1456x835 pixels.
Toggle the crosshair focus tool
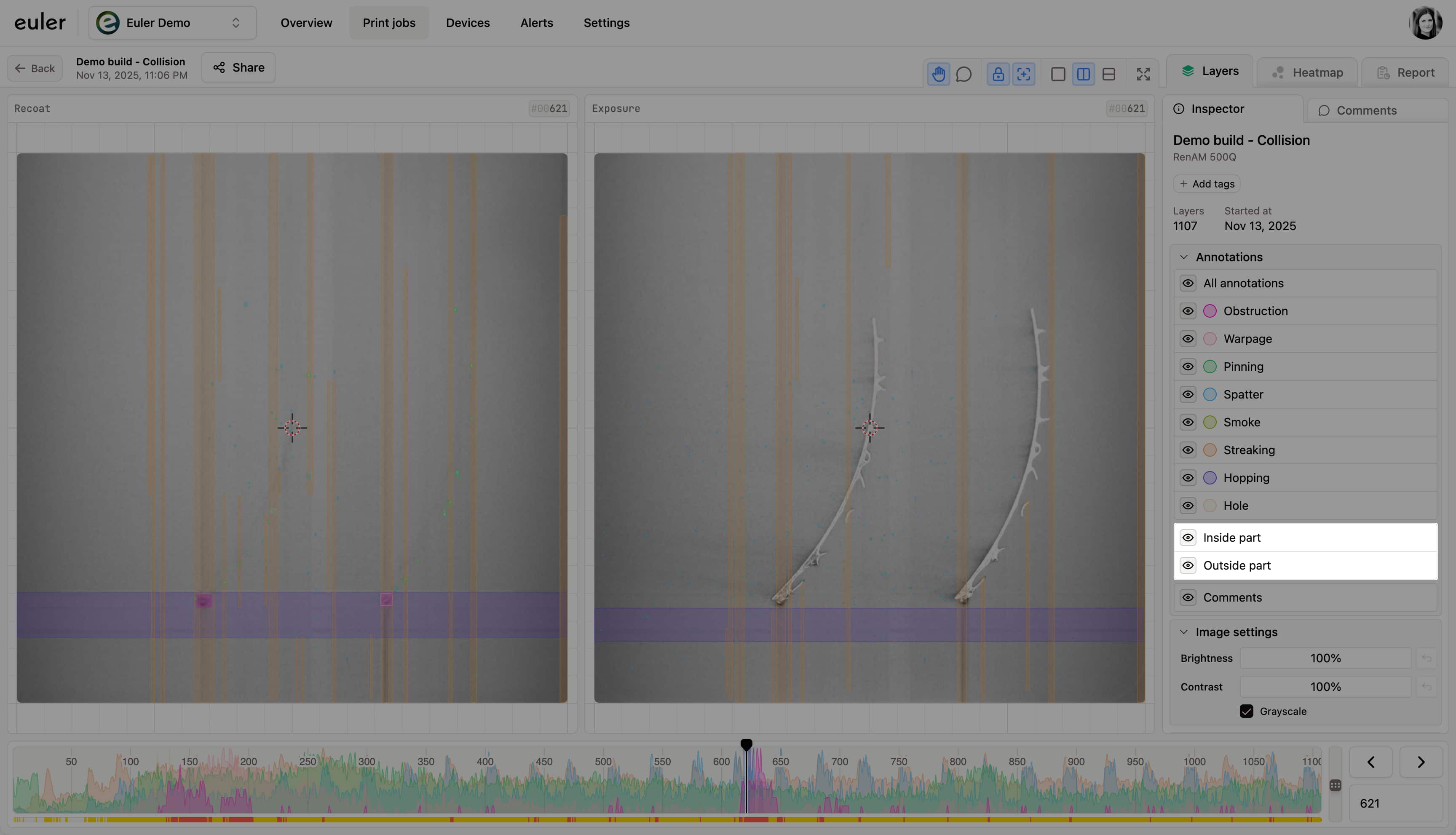[x=1024, y=74]
